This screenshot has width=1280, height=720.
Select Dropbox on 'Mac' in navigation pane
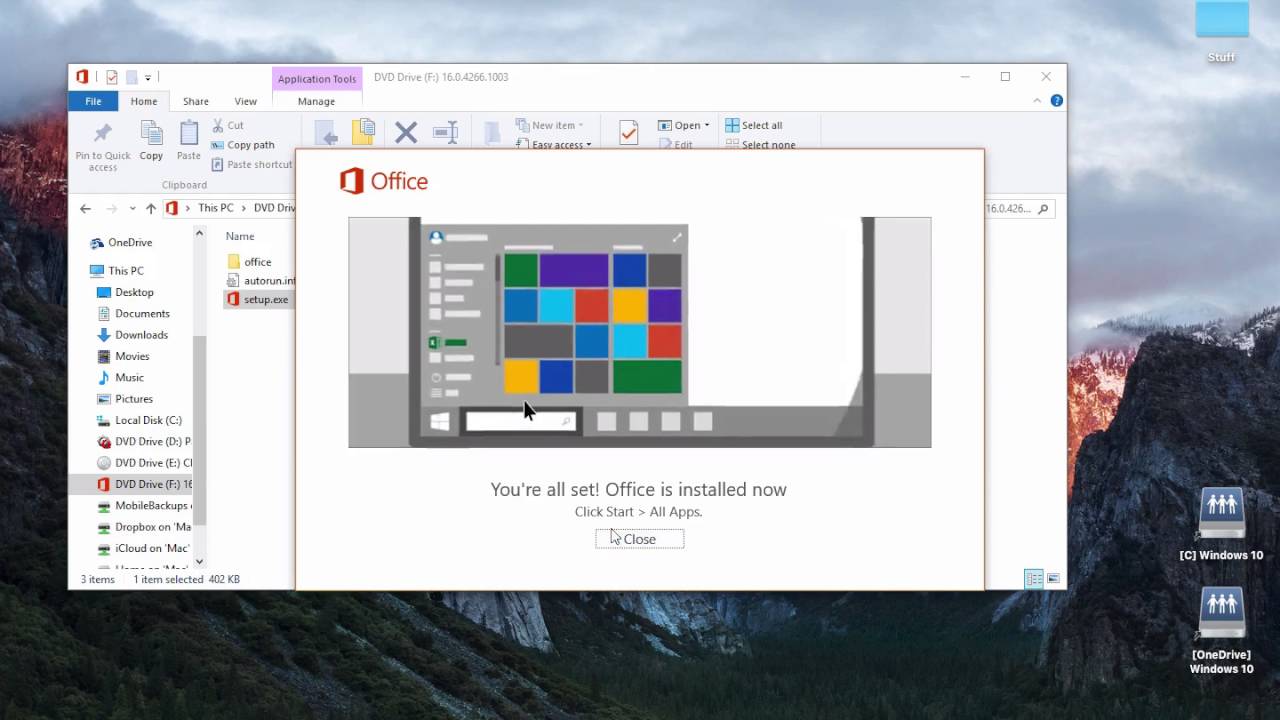[x=143, y=527]
